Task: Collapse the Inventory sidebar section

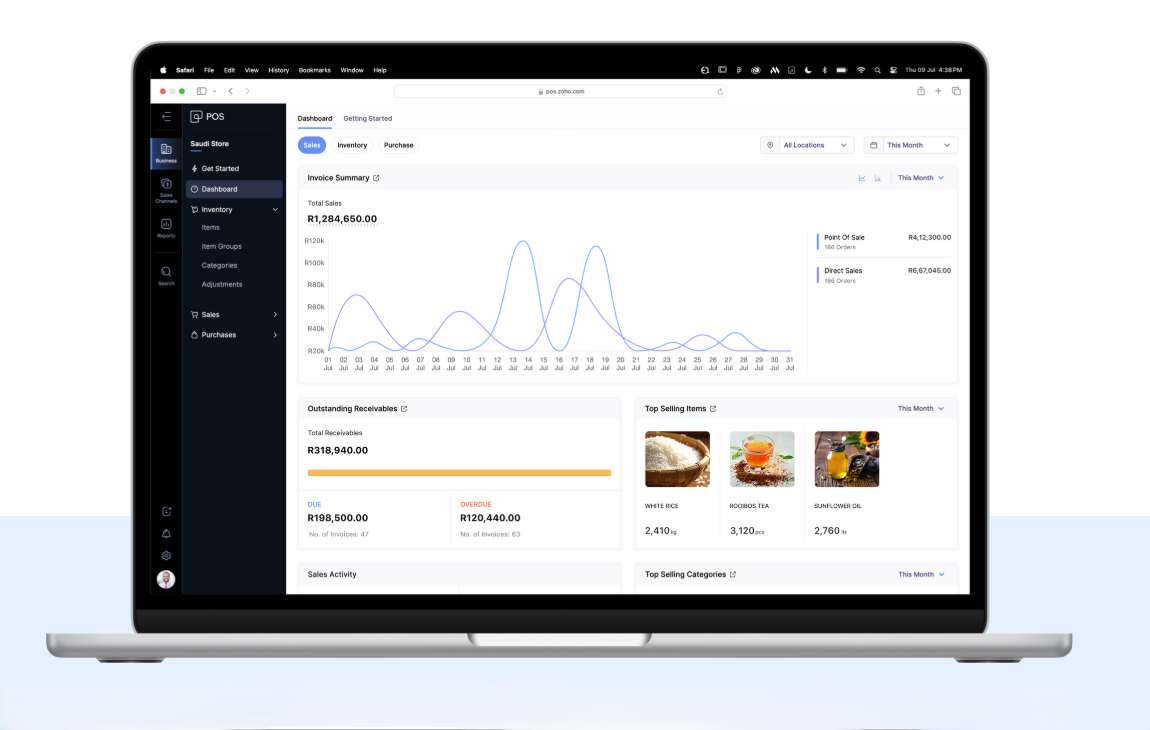Action: click(275, 210)
